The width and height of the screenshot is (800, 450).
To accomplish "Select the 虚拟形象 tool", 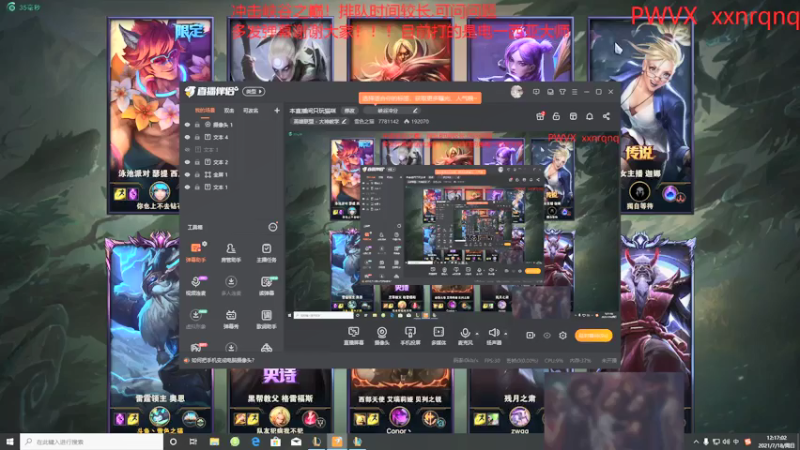I will pos(196,319).
